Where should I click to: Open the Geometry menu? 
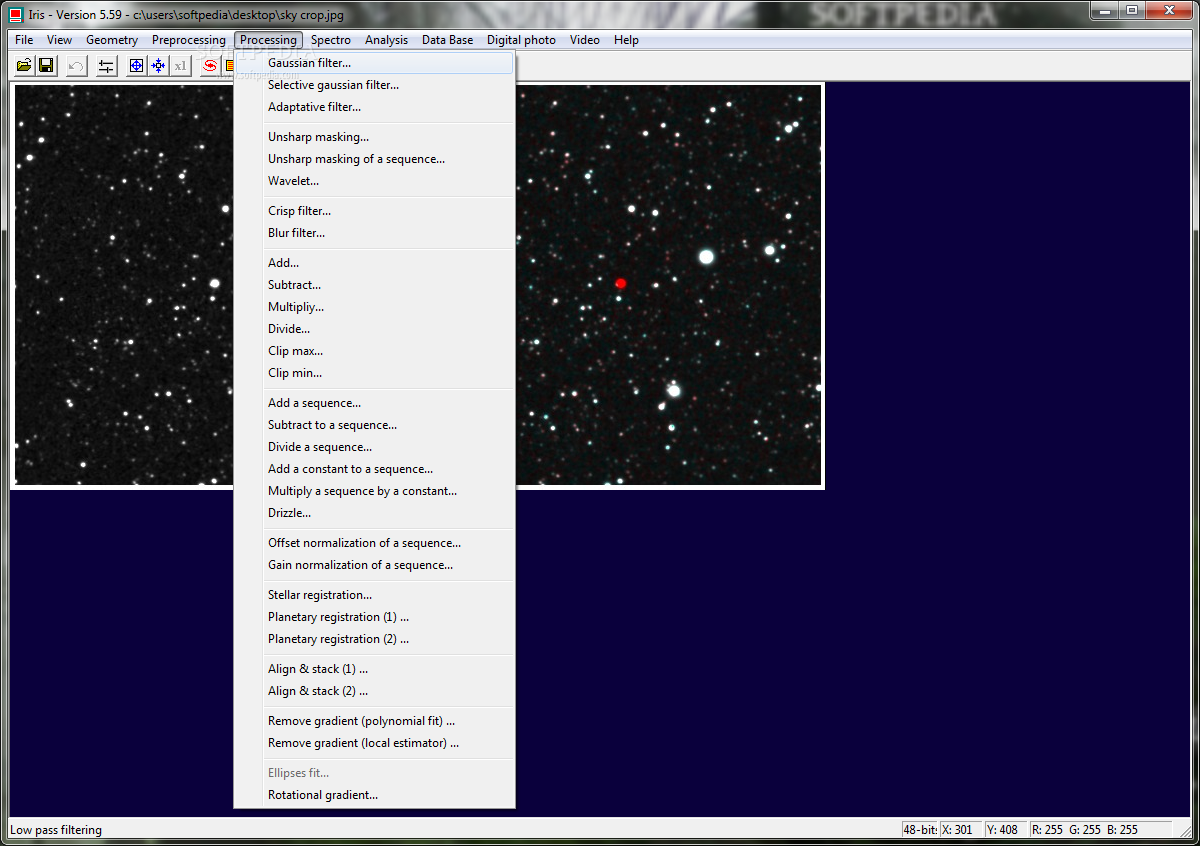point(112,40)
